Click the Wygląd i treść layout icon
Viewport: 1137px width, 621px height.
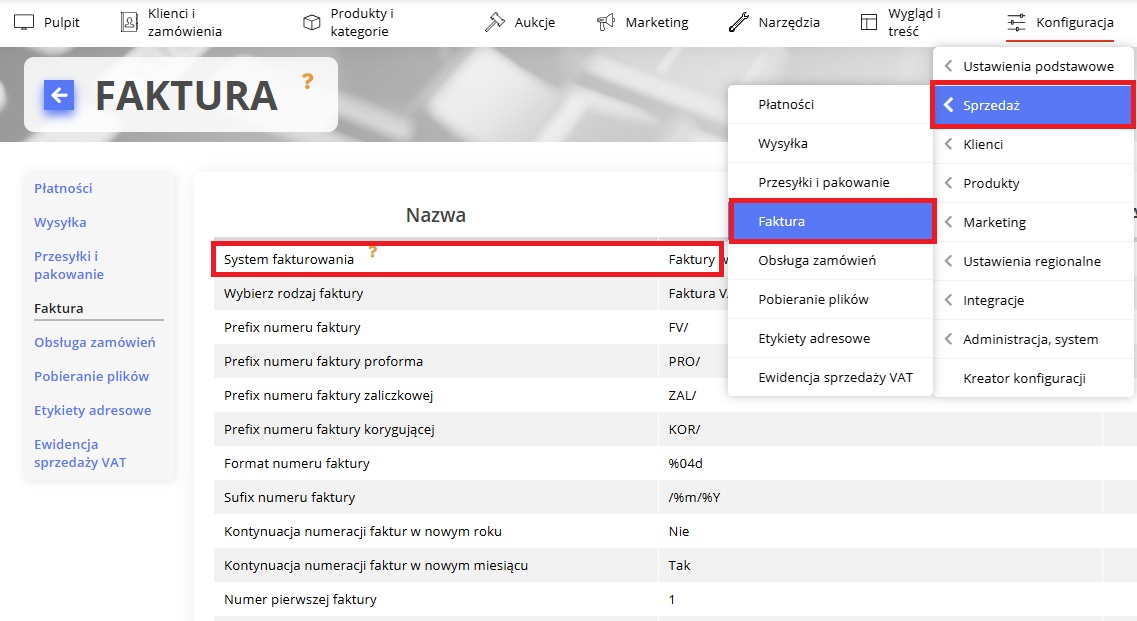[x=869, y=22]
